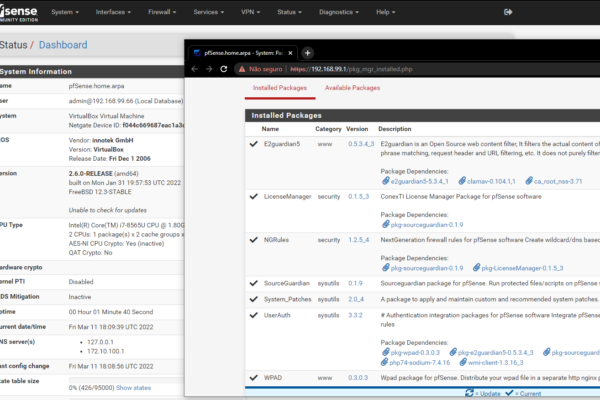Screen dimensions: 600x400
Task: Click the wmi-client-1.3.16_3 dependency link
Action: tap(496, 362)
